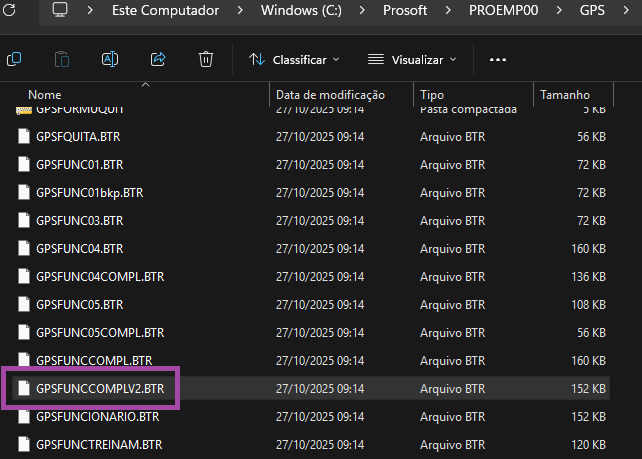This screenshot has width=642, height=459.
Task: Click the 120 KB size of GPSFUNCTREINAM.BTR
Action: tap(588, 444)
